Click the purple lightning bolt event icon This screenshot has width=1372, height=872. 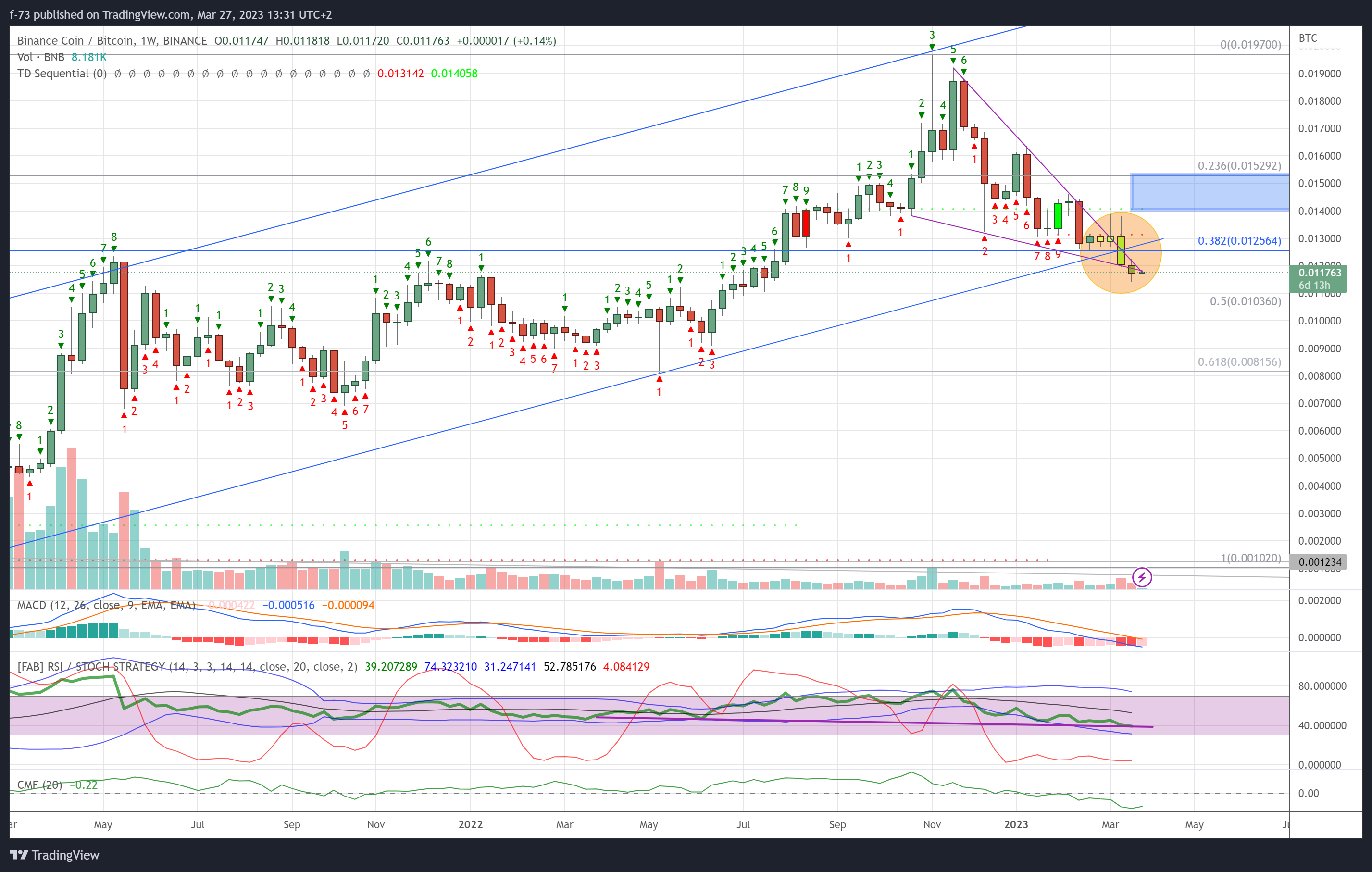[x=1141, y=577]
